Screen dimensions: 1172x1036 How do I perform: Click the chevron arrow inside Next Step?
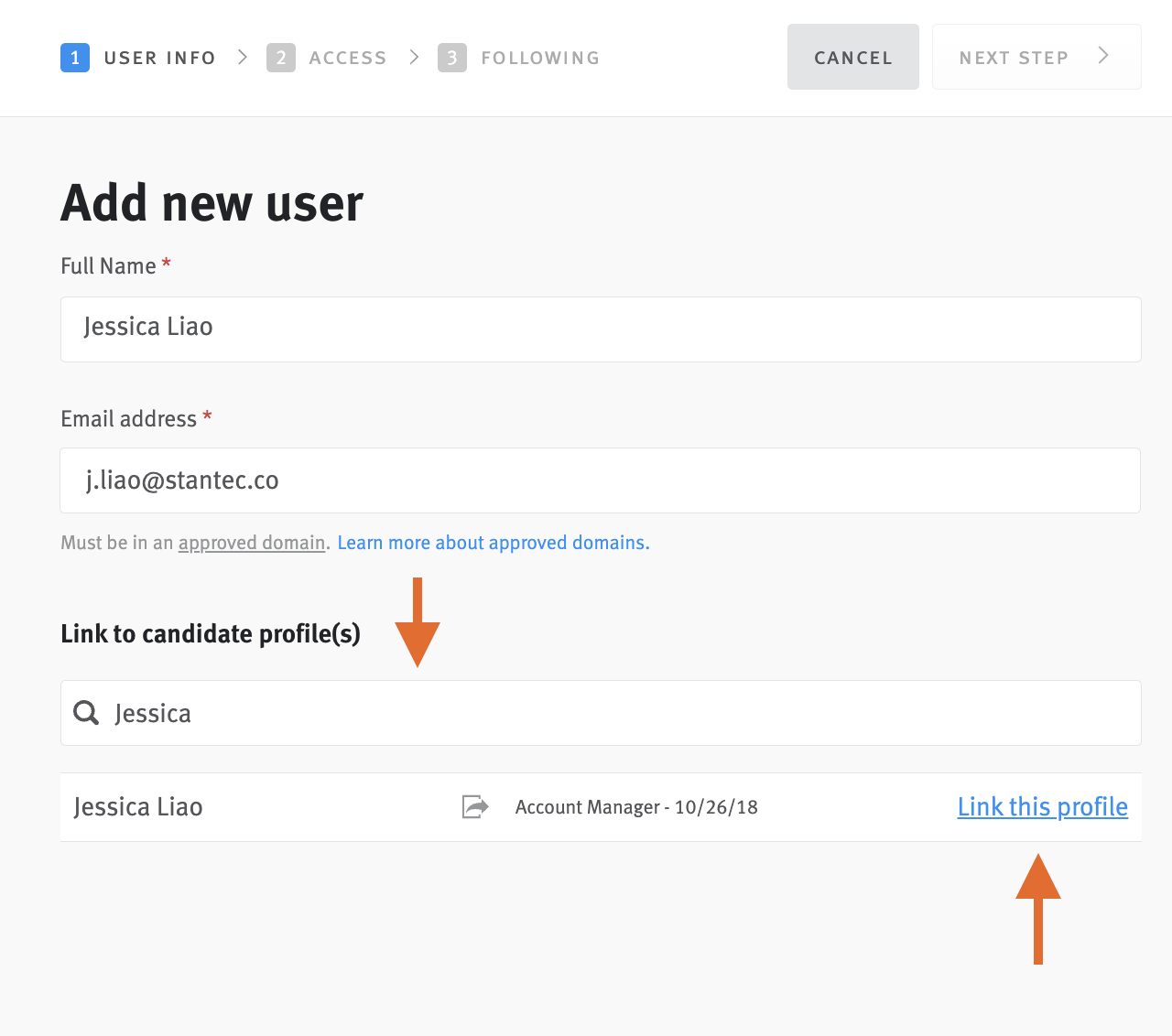tap(1105, 56)
